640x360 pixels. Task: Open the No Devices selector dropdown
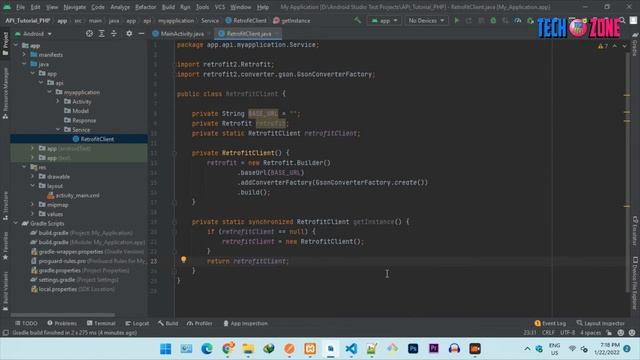click(x=426, y=20)
